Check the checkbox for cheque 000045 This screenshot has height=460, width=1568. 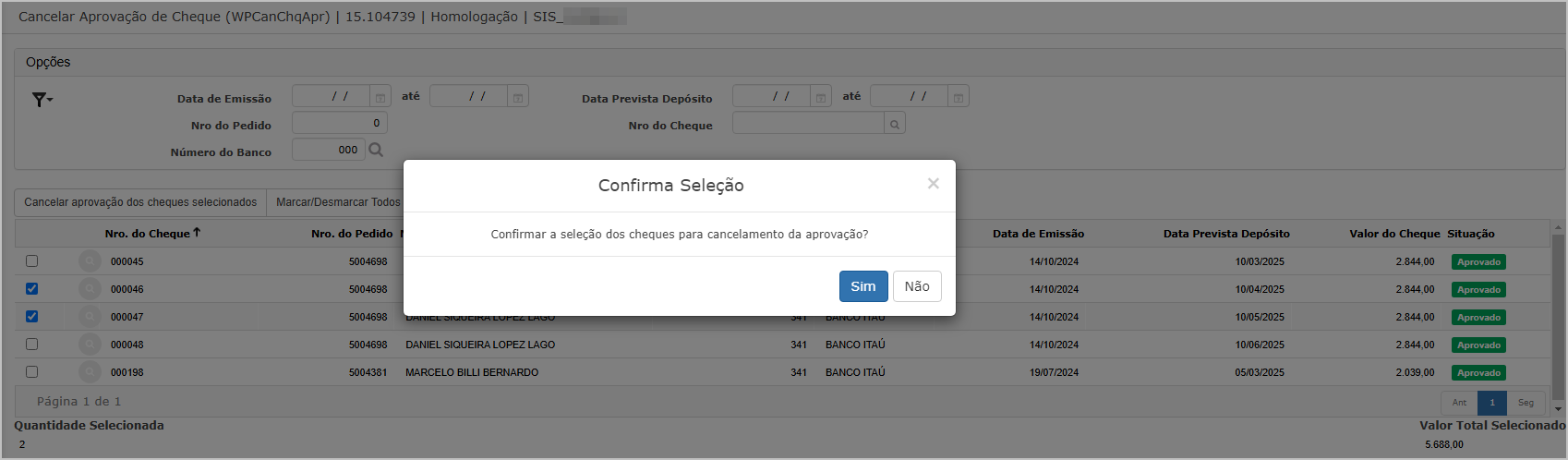pos(32,261)
